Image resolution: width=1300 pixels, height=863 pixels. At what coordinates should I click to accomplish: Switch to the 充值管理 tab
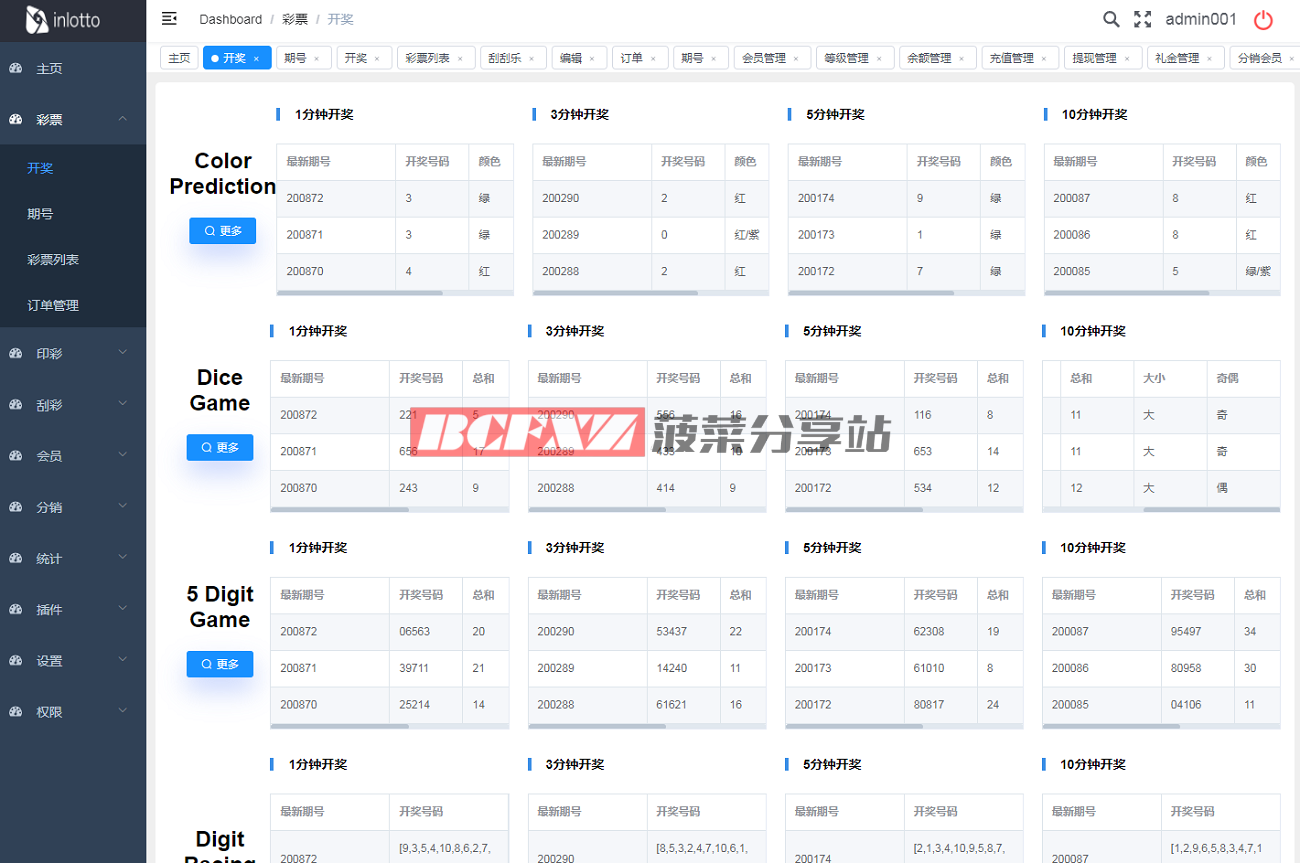(1011, 58)
